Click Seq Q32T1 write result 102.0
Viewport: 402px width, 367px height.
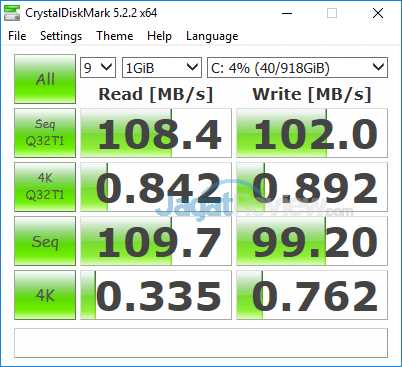coord(312,133)
